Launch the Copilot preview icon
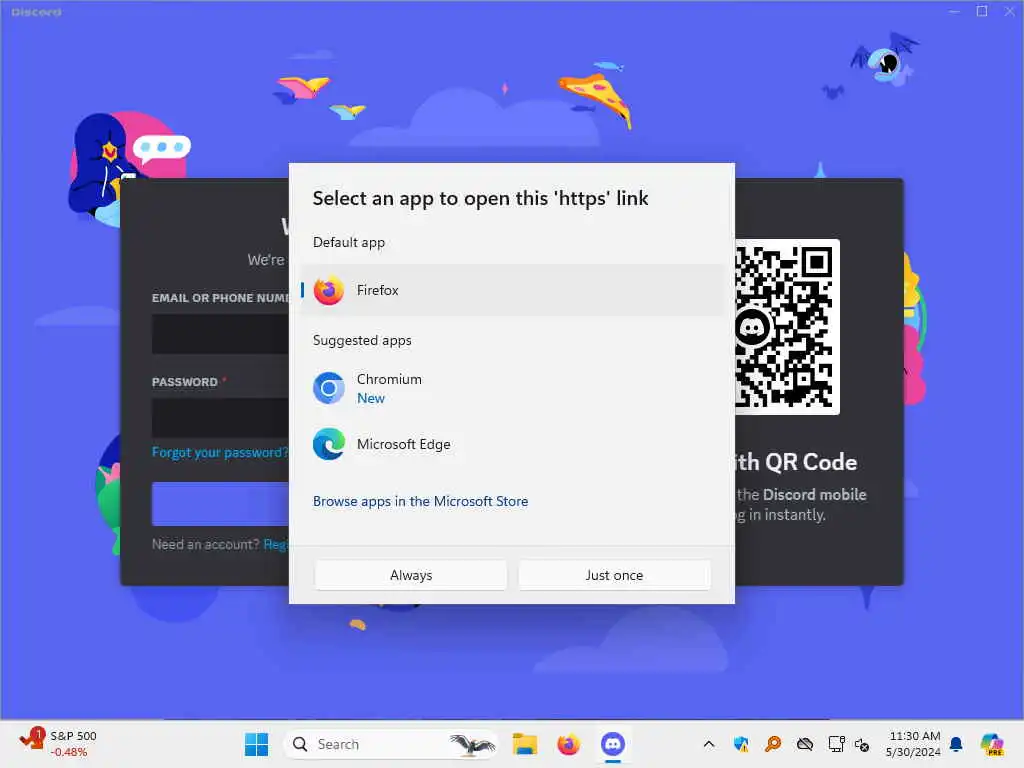1024x768 pixels. [x=991, y=744]
